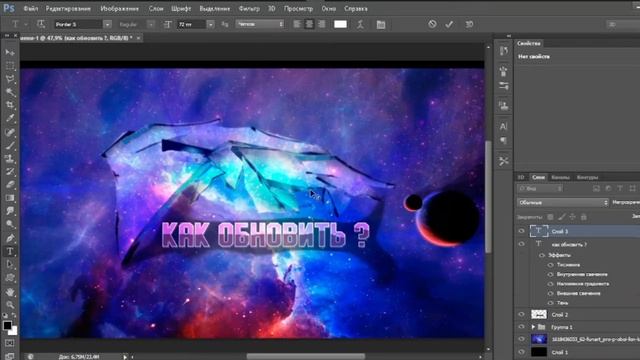Open the warp text dialog

coord(360,24)
